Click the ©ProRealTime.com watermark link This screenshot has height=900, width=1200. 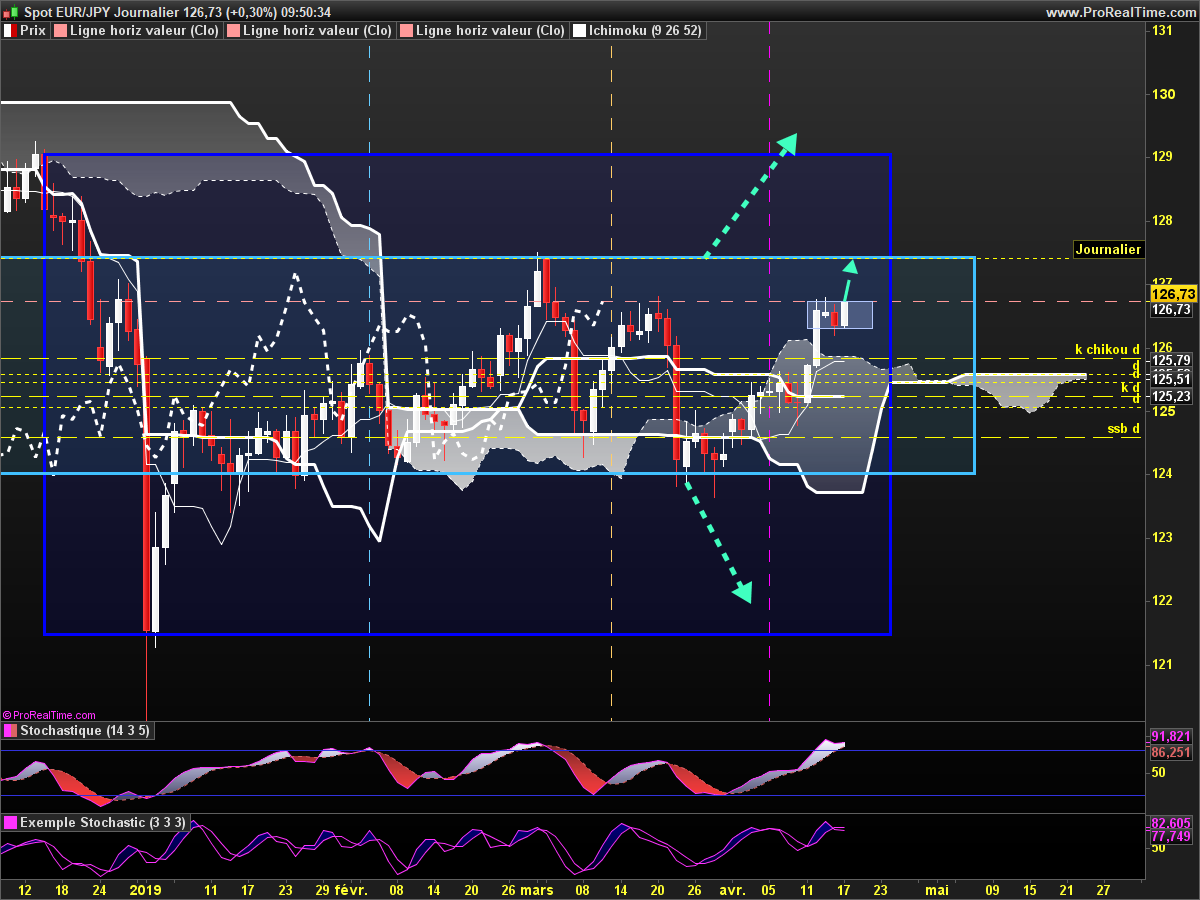[50, 715]
